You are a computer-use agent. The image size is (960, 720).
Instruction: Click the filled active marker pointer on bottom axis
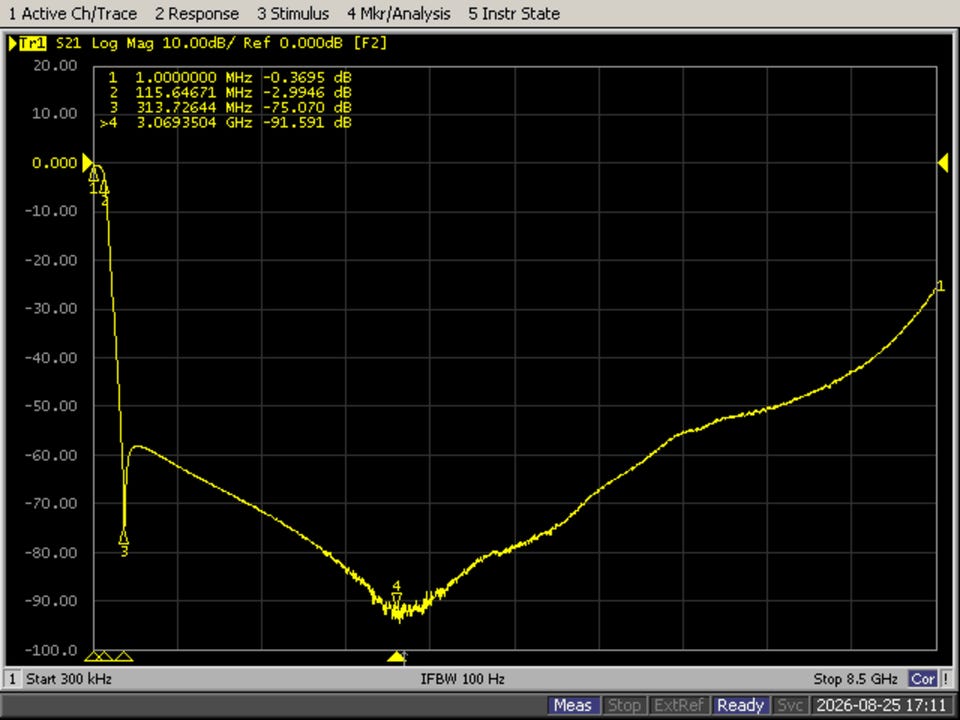[396, 657]
